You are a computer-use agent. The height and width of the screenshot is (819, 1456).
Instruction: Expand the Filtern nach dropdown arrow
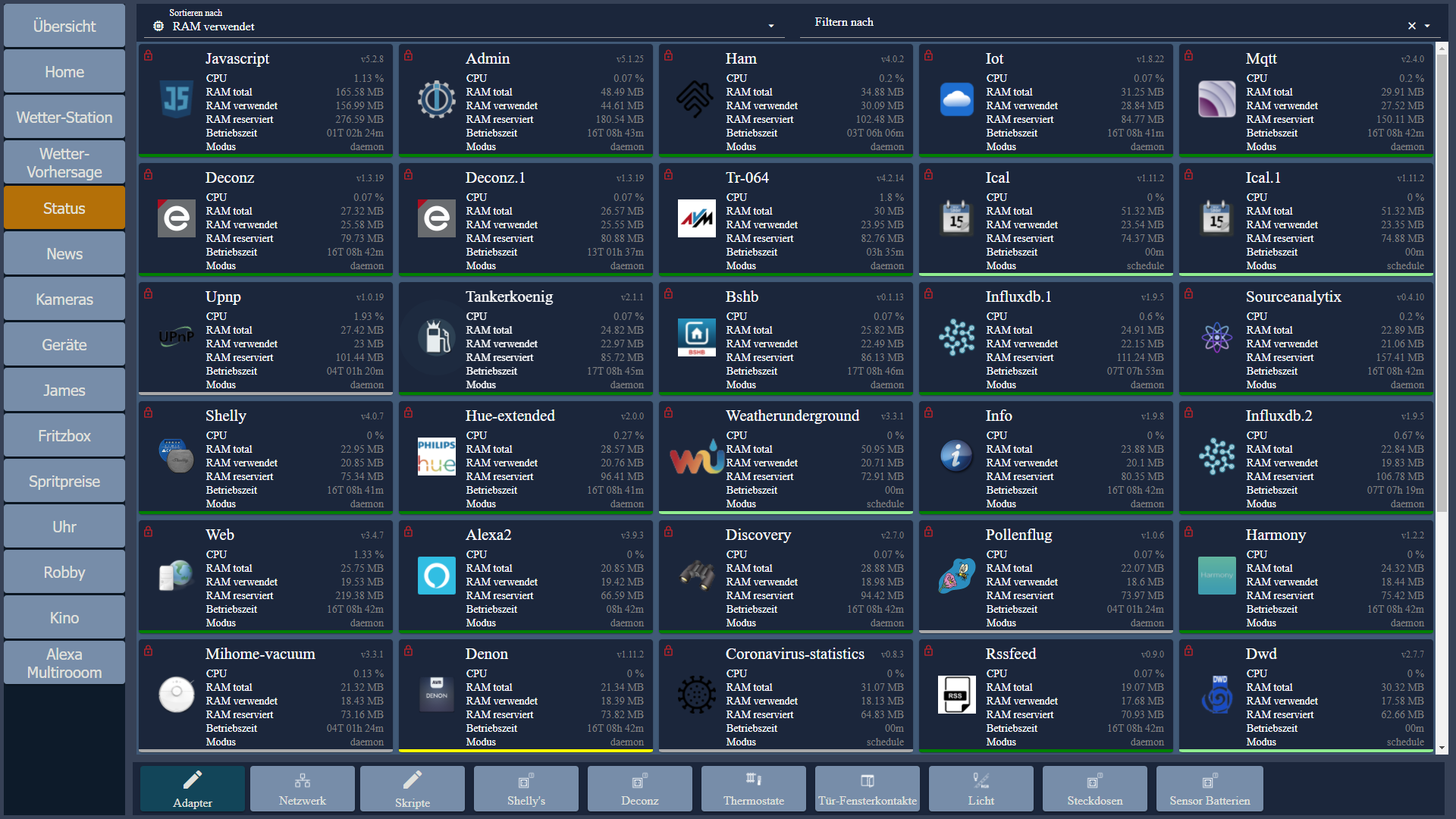pos(1427,26)
